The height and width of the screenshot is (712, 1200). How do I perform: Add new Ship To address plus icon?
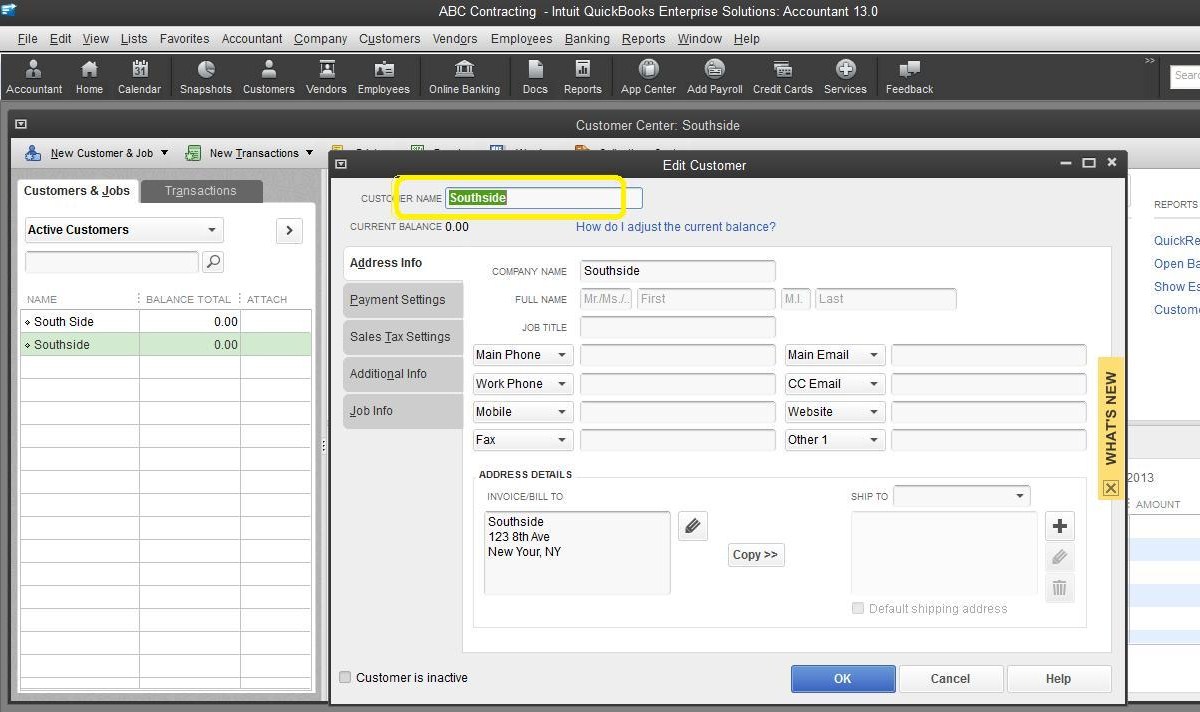point(1060,526)
